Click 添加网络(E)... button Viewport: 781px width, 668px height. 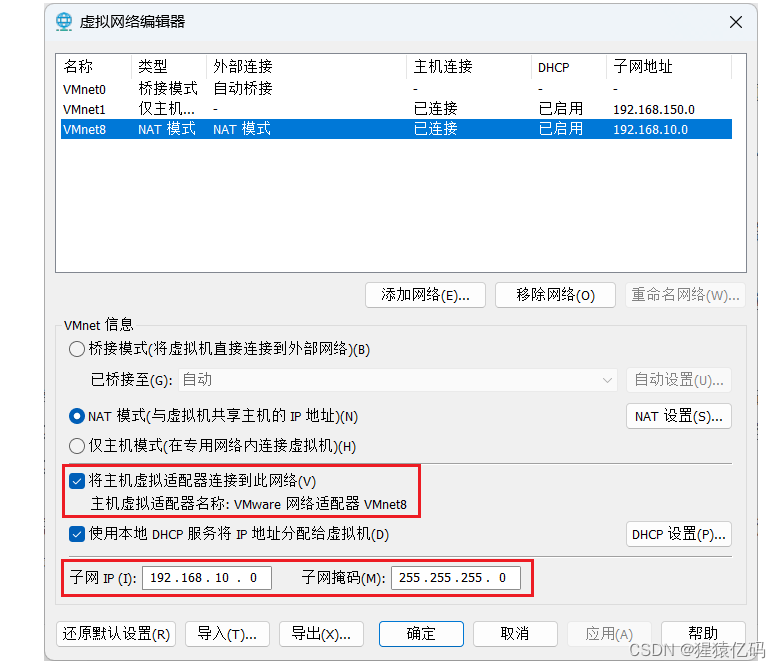coord(425,295)
